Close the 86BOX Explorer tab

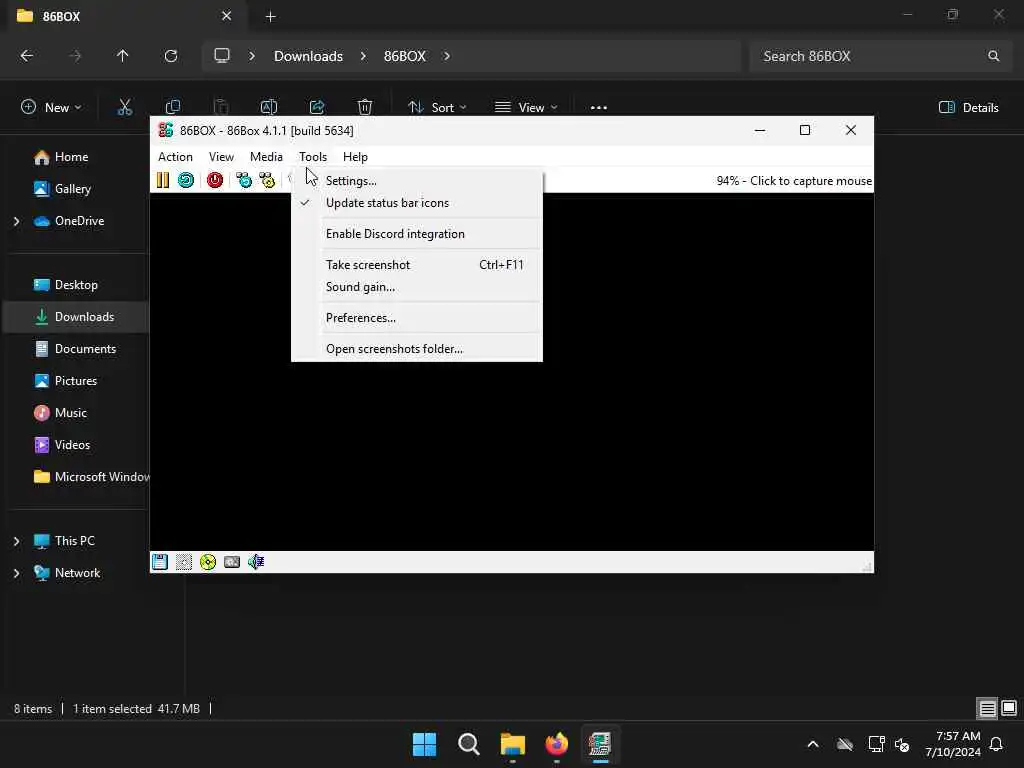[x=226, y=16]
